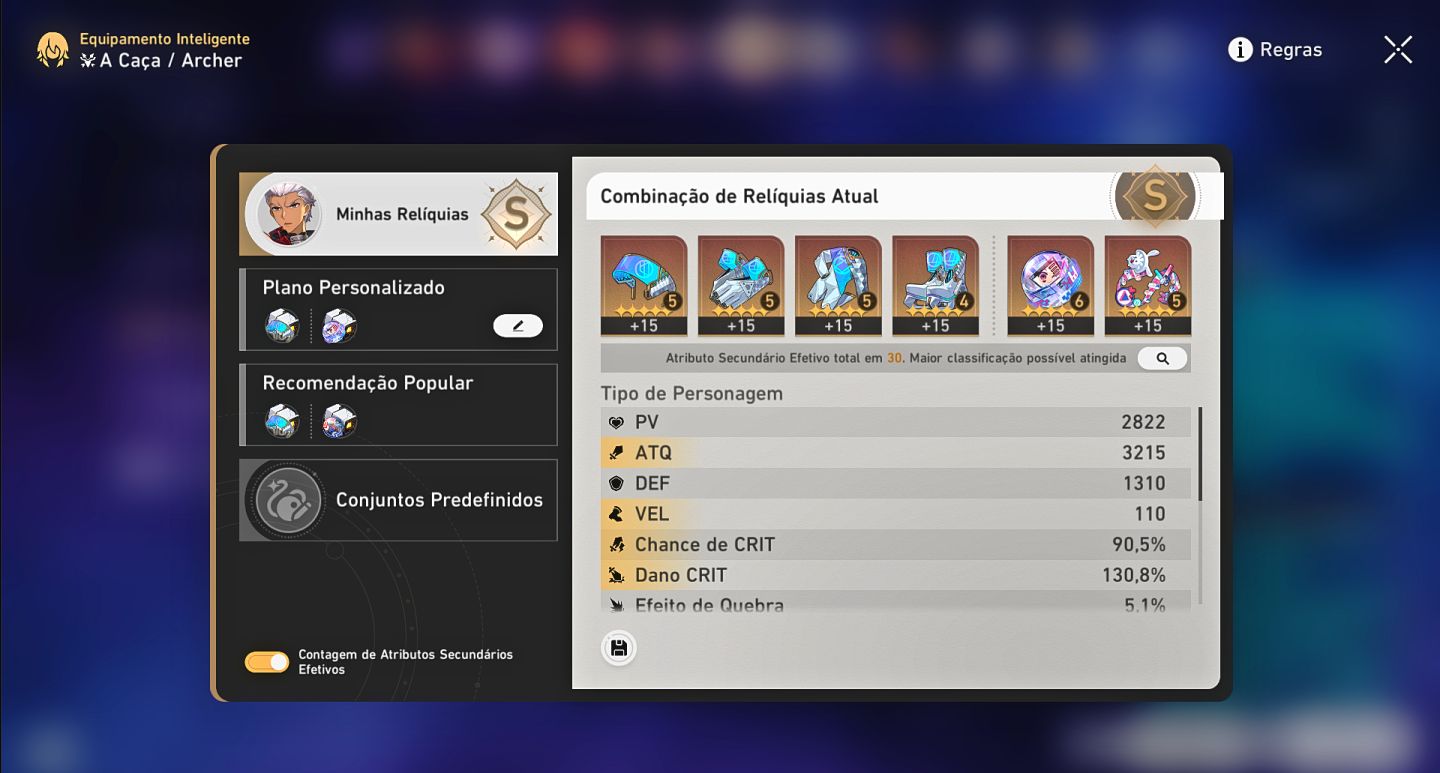Edit Plano Personalizado with the pencil button
The image size is (1440, 773).
518,326
